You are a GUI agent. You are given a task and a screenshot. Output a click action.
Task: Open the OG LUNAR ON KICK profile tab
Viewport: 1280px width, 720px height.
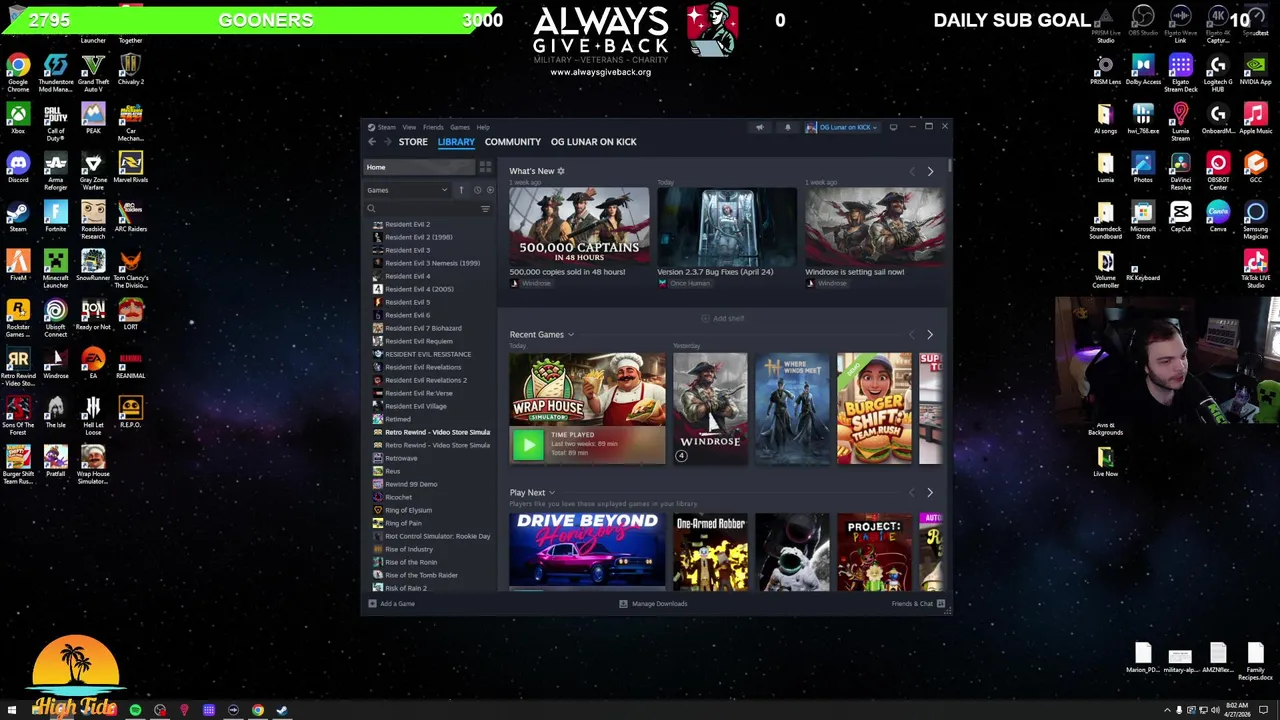594,142
